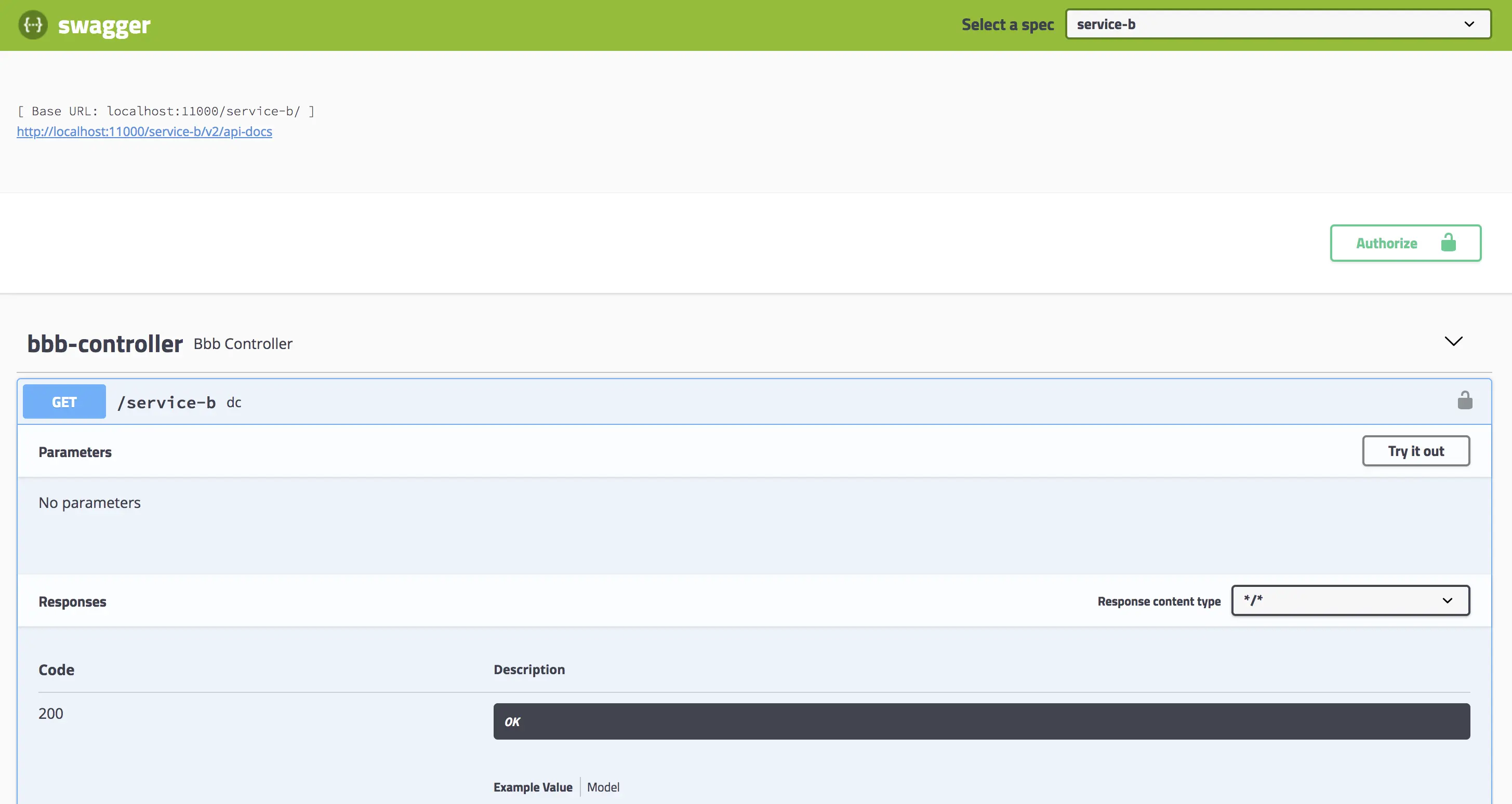The width and height of the screenshot is (1512, 804).
Task: Select the Example Value tab
Action: (x=533, y=787)
